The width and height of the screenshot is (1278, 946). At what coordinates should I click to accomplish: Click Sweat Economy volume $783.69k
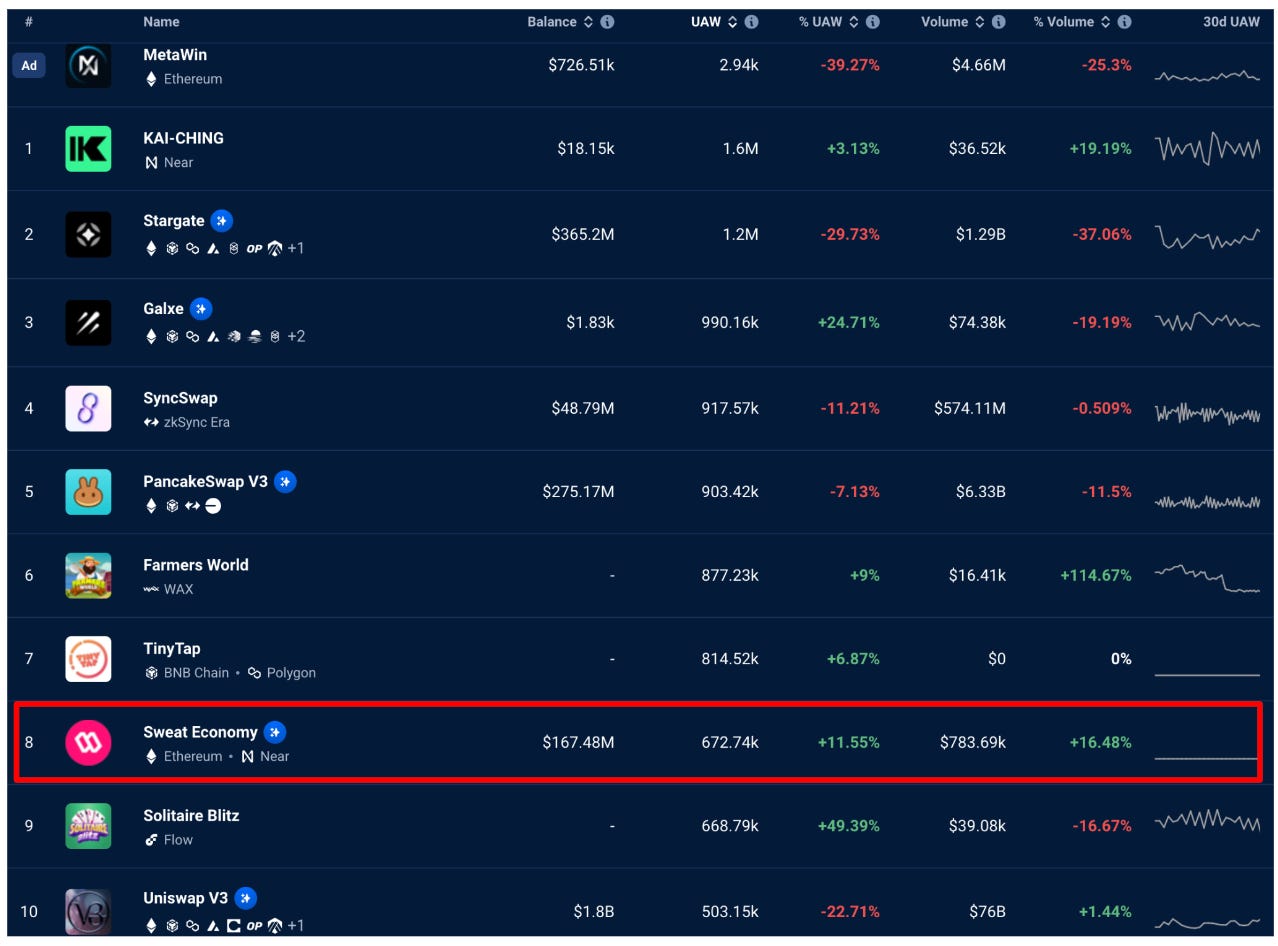pos(973,742)
